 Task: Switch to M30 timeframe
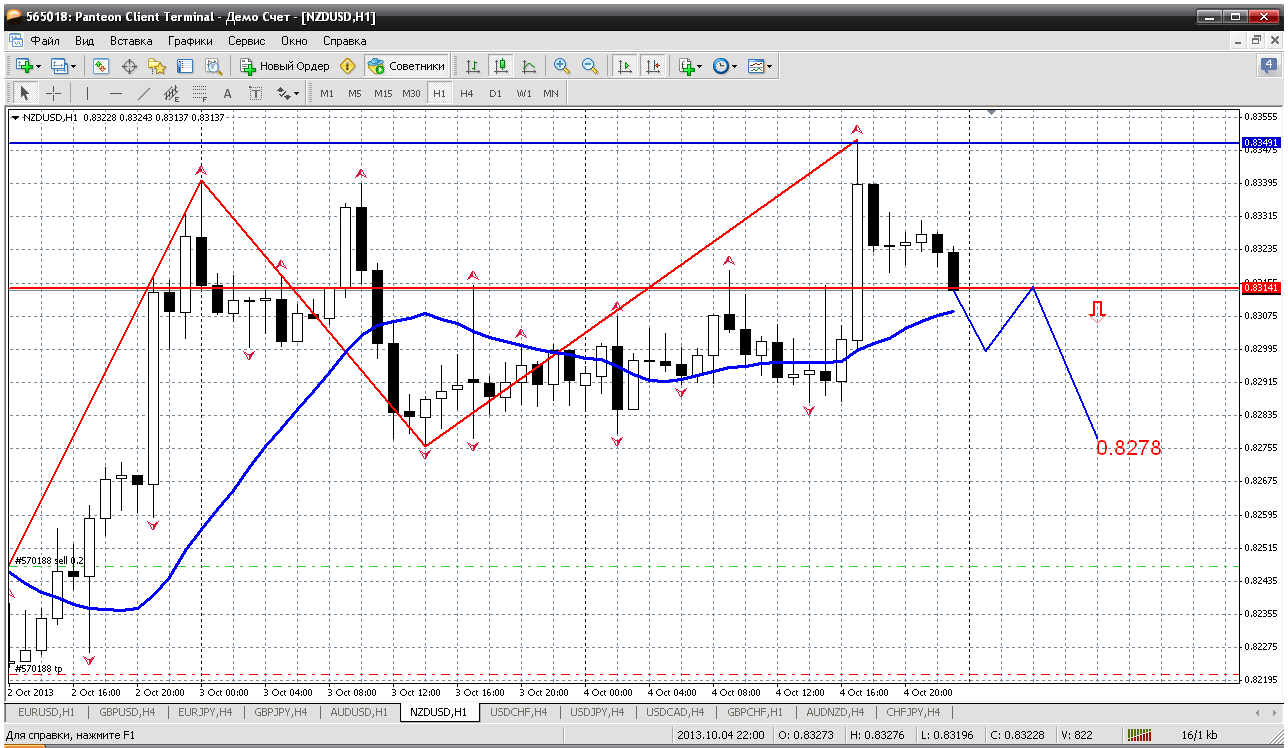click(411, 93)
